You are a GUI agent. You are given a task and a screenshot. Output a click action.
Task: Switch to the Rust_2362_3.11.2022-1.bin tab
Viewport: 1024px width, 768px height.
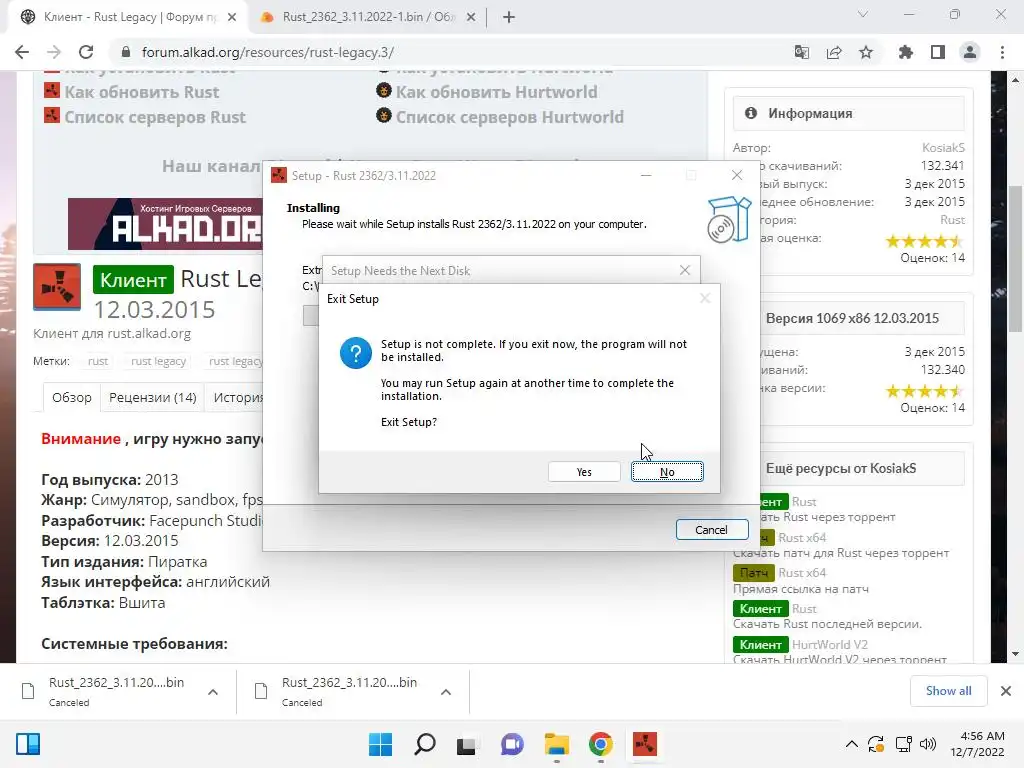[366, 17]
